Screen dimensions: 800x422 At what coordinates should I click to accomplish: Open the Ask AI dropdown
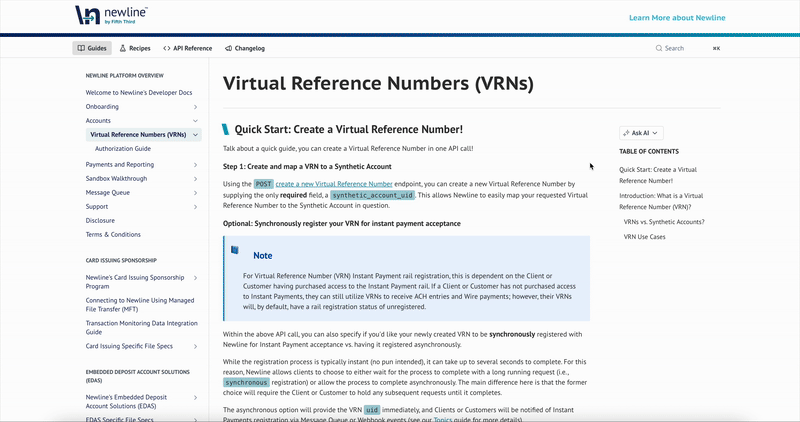(x=641, y=133)
